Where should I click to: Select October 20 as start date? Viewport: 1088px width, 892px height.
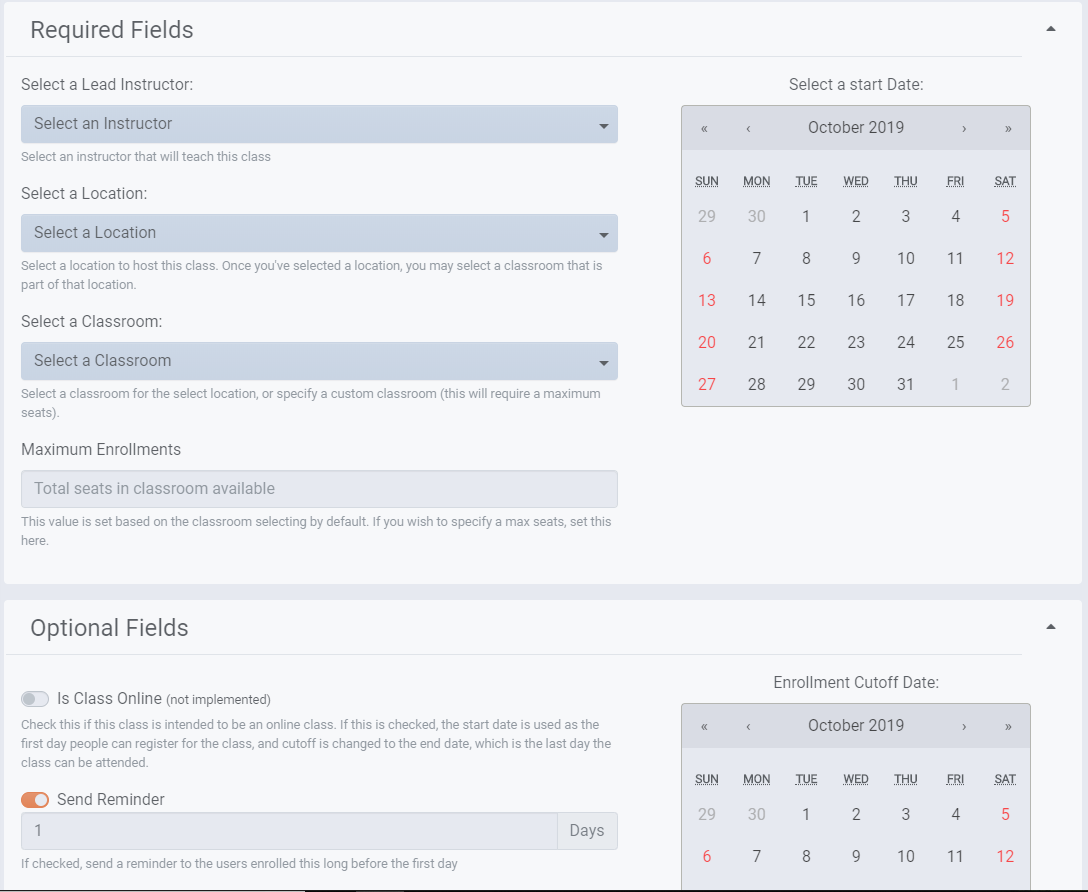point(706,343)
